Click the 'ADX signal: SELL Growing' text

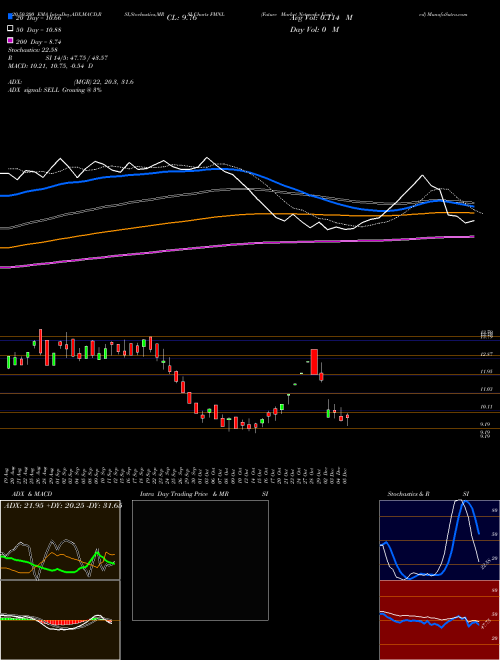[x=55, y=90]
